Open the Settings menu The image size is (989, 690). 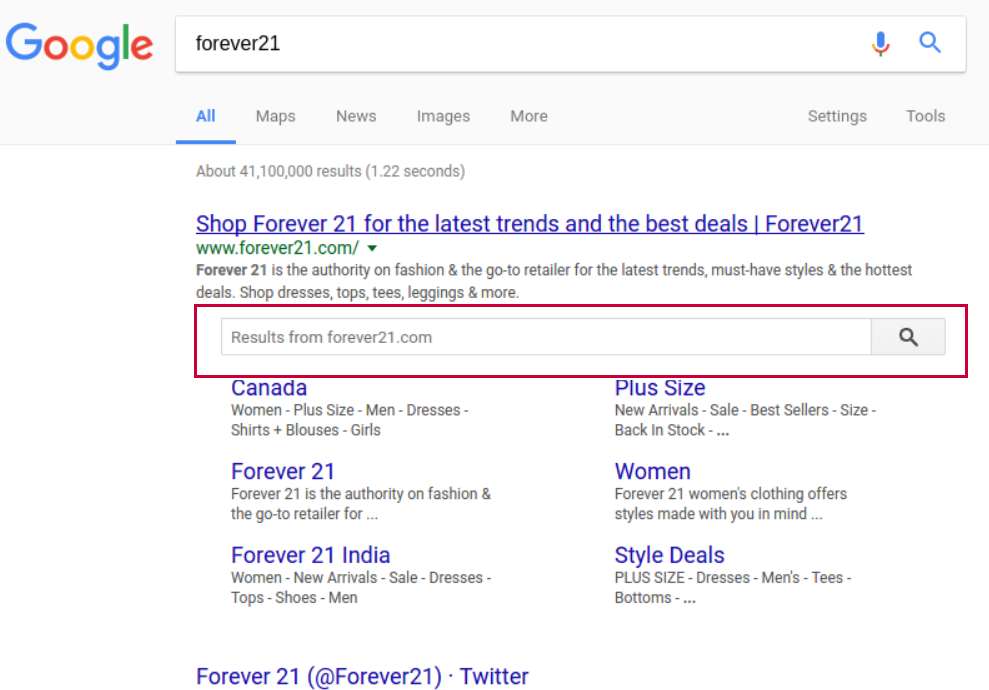837,116
